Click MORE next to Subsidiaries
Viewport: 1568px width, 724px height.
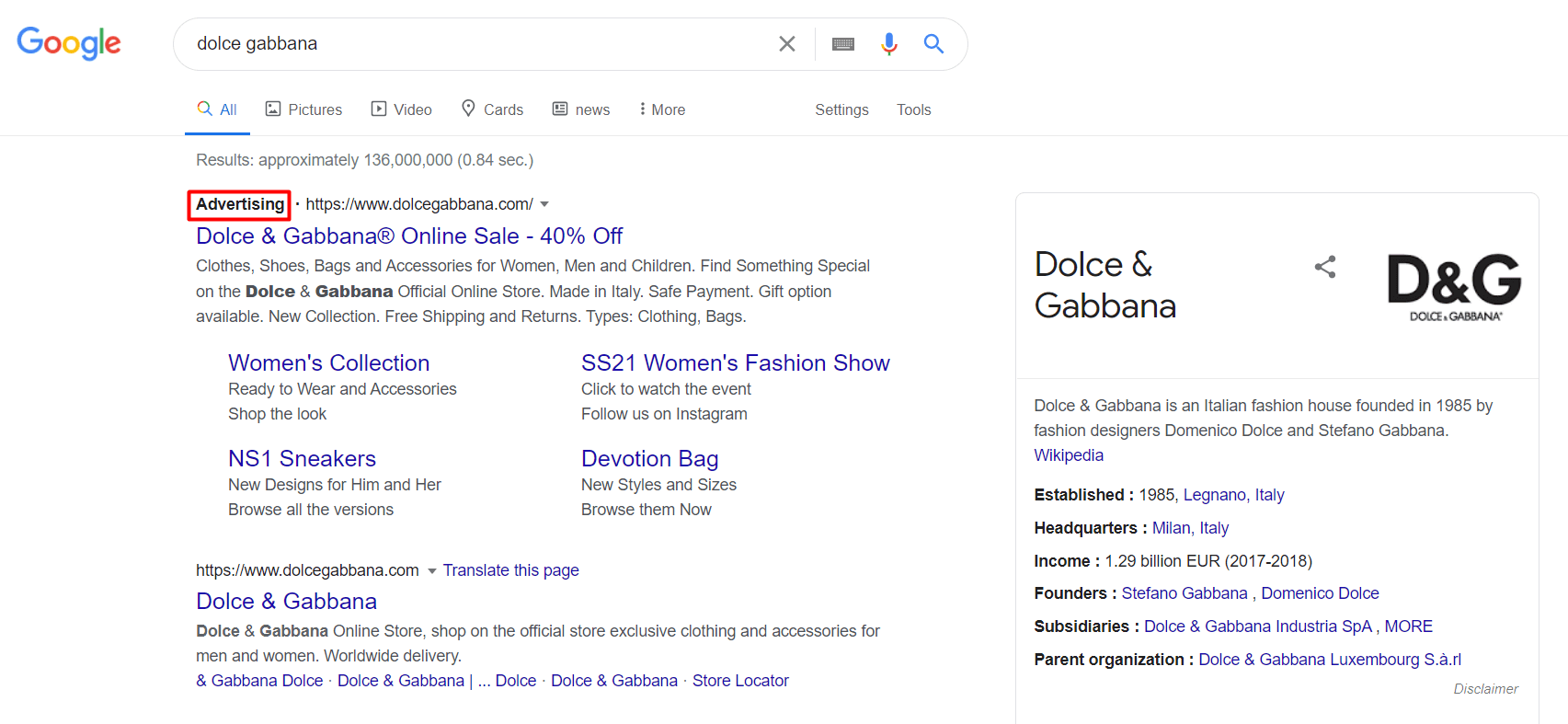click(x=1408, y=626)
